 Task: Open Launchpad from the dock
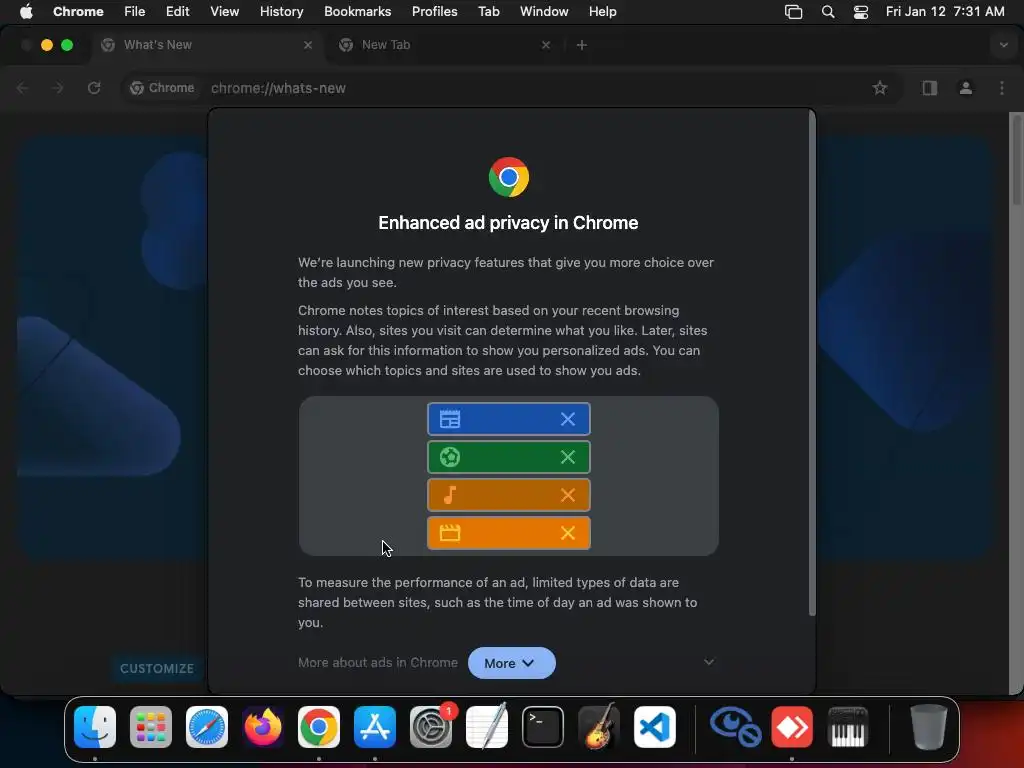point(151,727)
